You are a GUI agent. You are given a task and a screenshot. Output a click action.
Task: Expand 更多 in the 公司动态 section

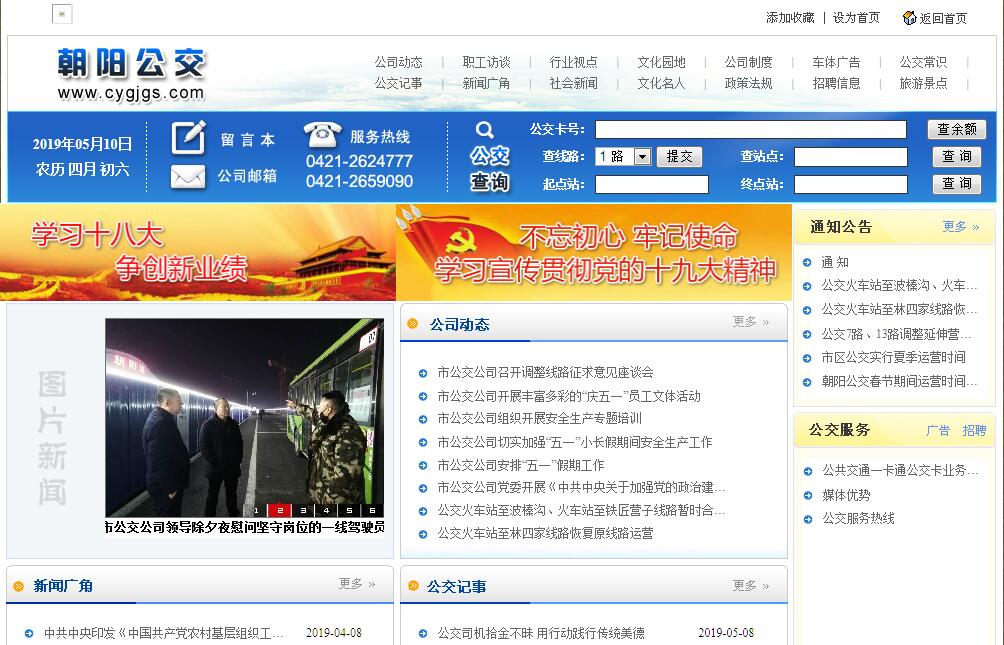[x=751, y=322]
